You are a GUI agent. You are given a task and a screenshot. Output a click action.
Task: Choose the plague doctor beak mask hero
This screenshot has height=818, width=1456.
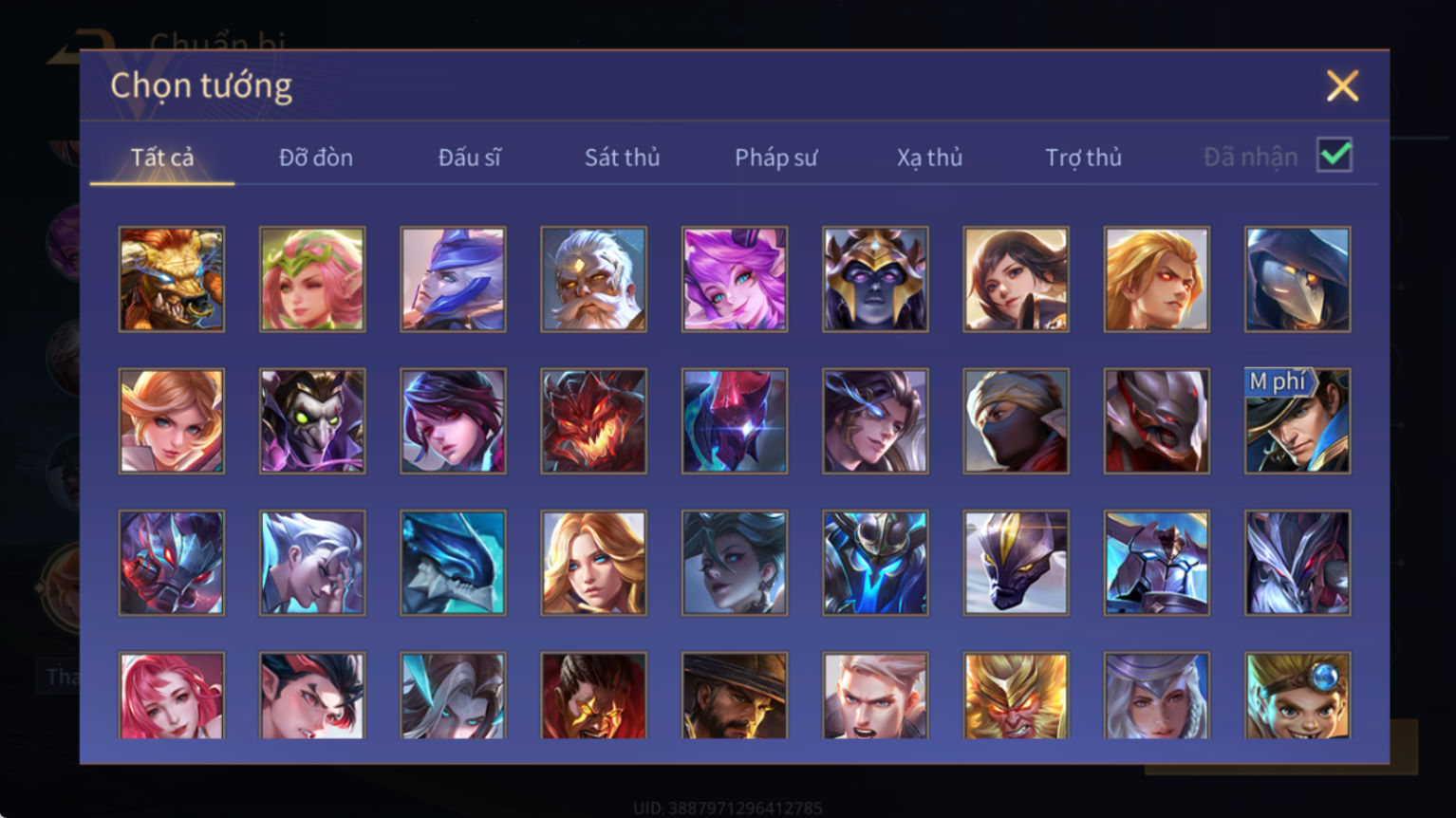[1297, 279]
